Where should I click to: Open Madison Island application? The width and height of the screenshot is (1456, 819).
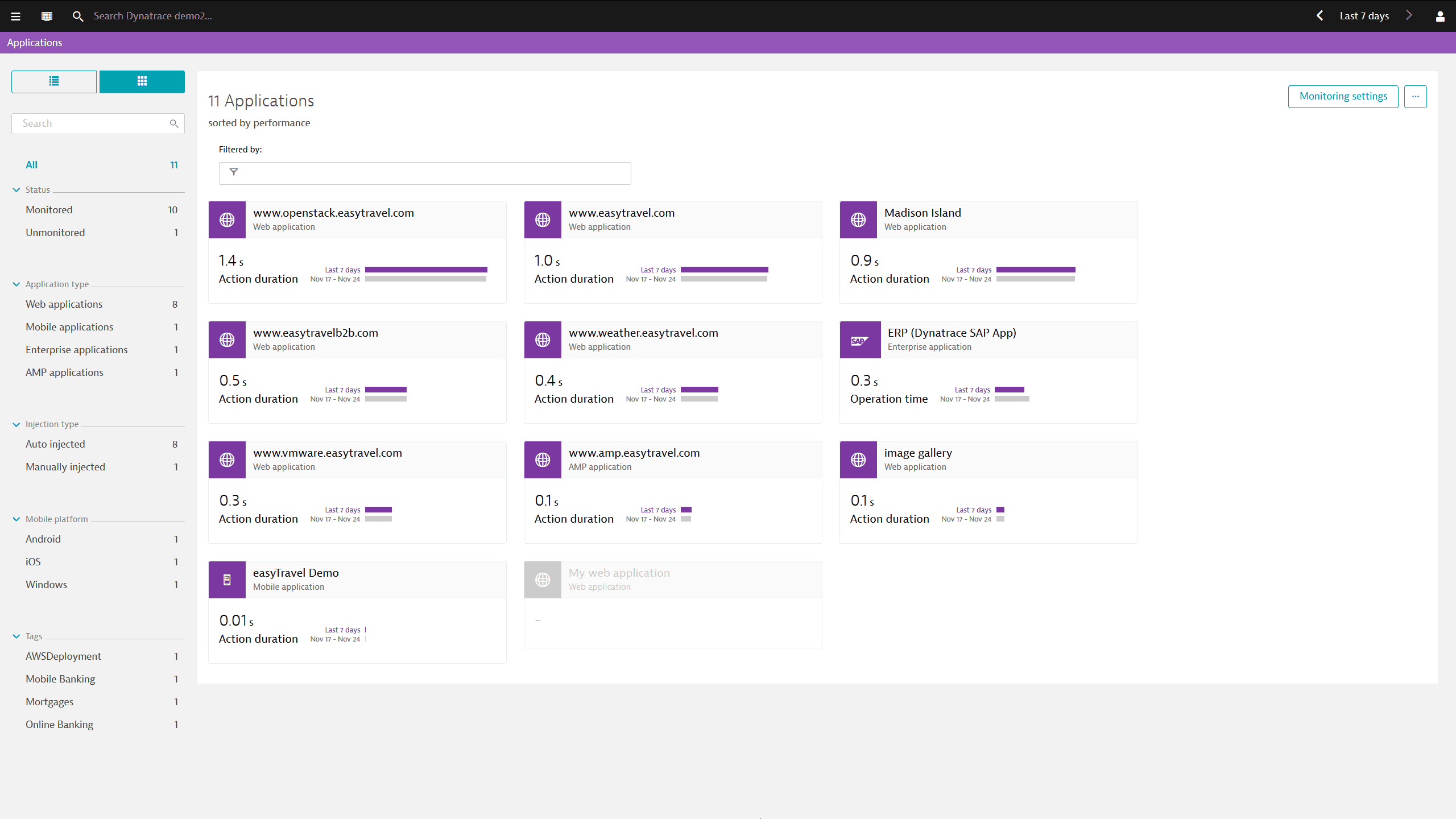923,213
